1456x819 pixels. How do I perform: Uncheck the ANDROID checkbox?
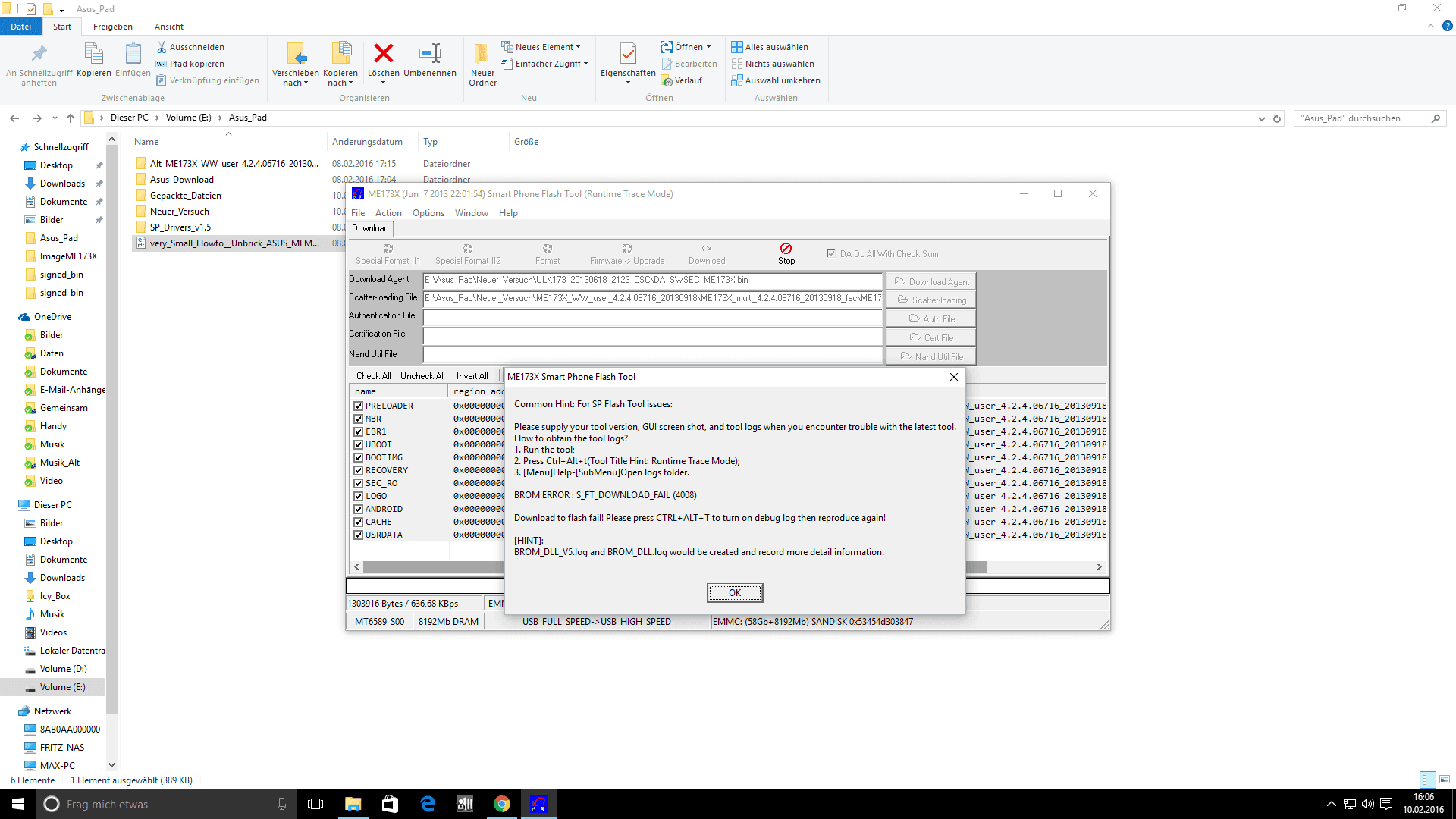[x=359, y=509]
